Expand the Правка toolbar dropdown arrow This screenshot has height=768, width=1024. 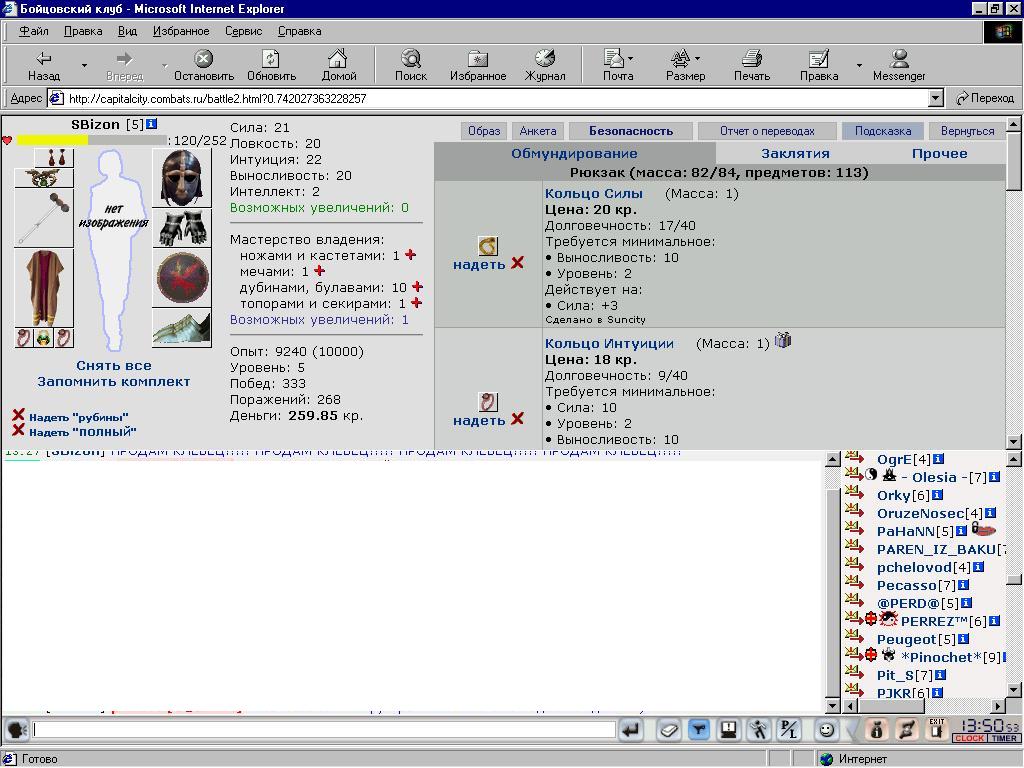point(859,66)
